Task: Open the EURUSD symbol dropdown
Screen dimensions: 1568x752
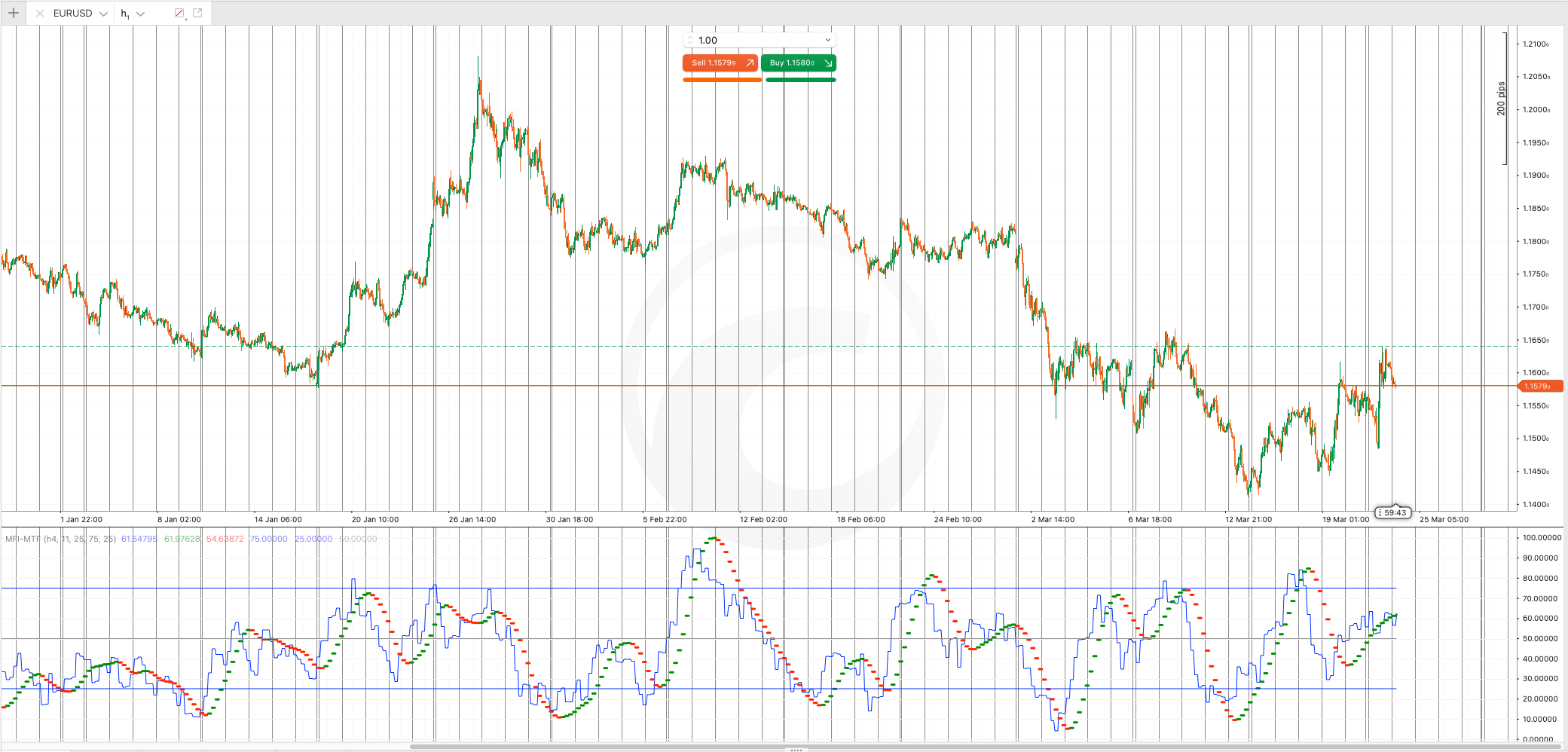Action: point(103,14)
